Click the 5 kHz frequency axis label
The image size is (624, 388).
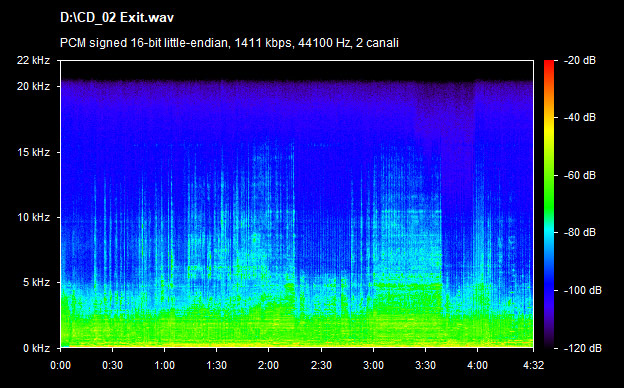tap(37, 283)
